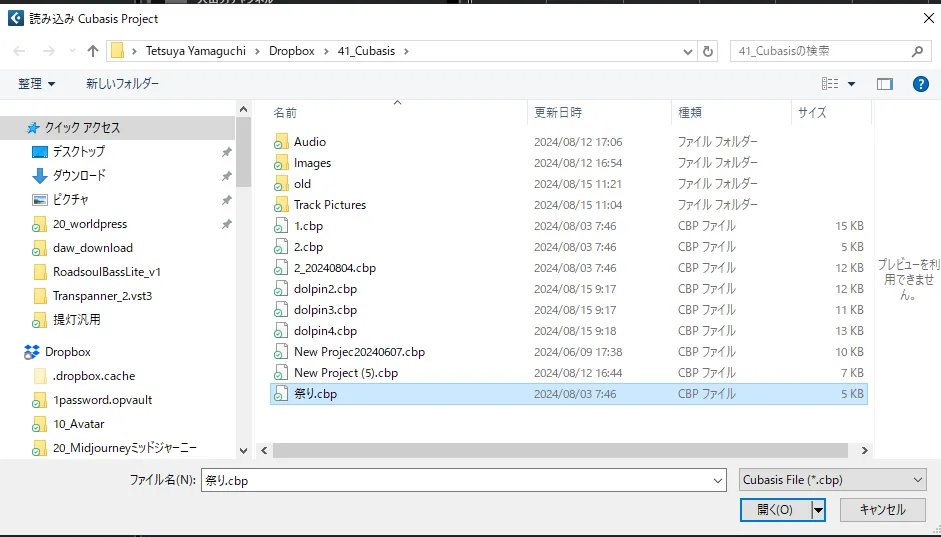Screen dimensions: 941x537
Task: Open the 開く button split arrow
Action: point(819,510)
